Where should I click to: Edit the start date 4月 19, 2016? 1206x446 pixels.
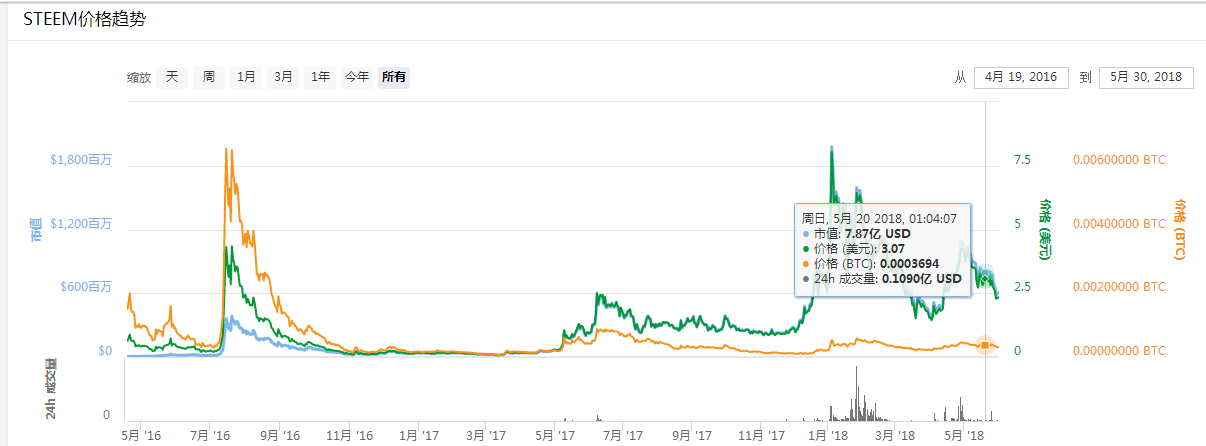1020,77
